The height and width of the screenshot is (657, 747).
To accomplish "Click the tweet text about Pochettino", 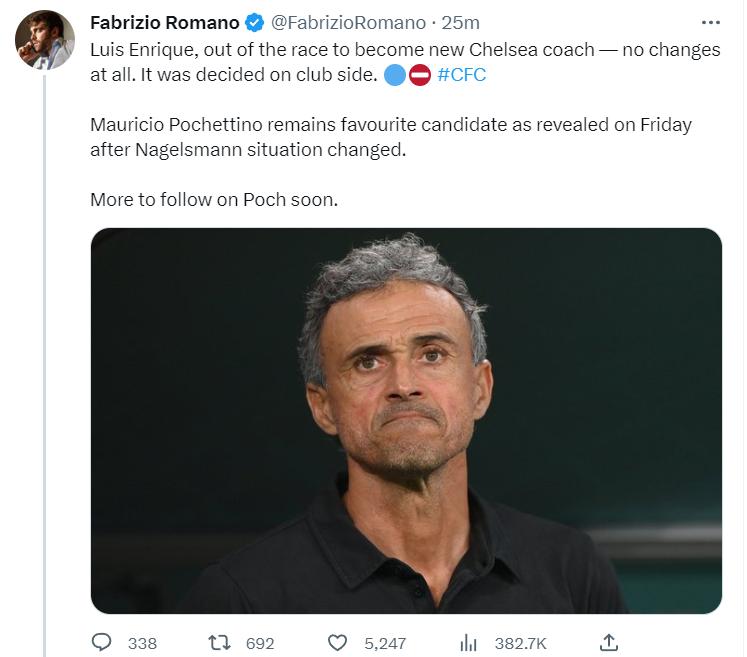I will (x=391, y=137).
